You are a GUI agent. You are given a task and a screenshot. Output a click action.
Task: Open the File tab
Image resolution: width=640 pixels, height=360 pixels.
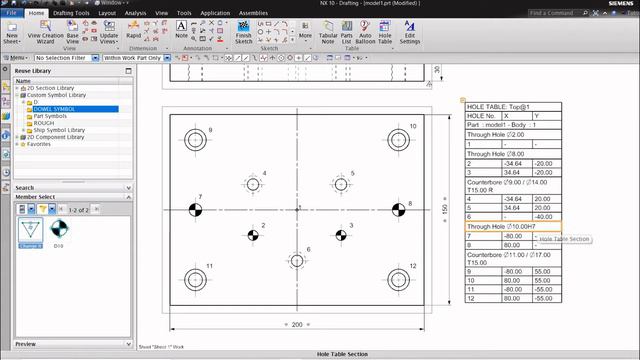tap(11, 13)
